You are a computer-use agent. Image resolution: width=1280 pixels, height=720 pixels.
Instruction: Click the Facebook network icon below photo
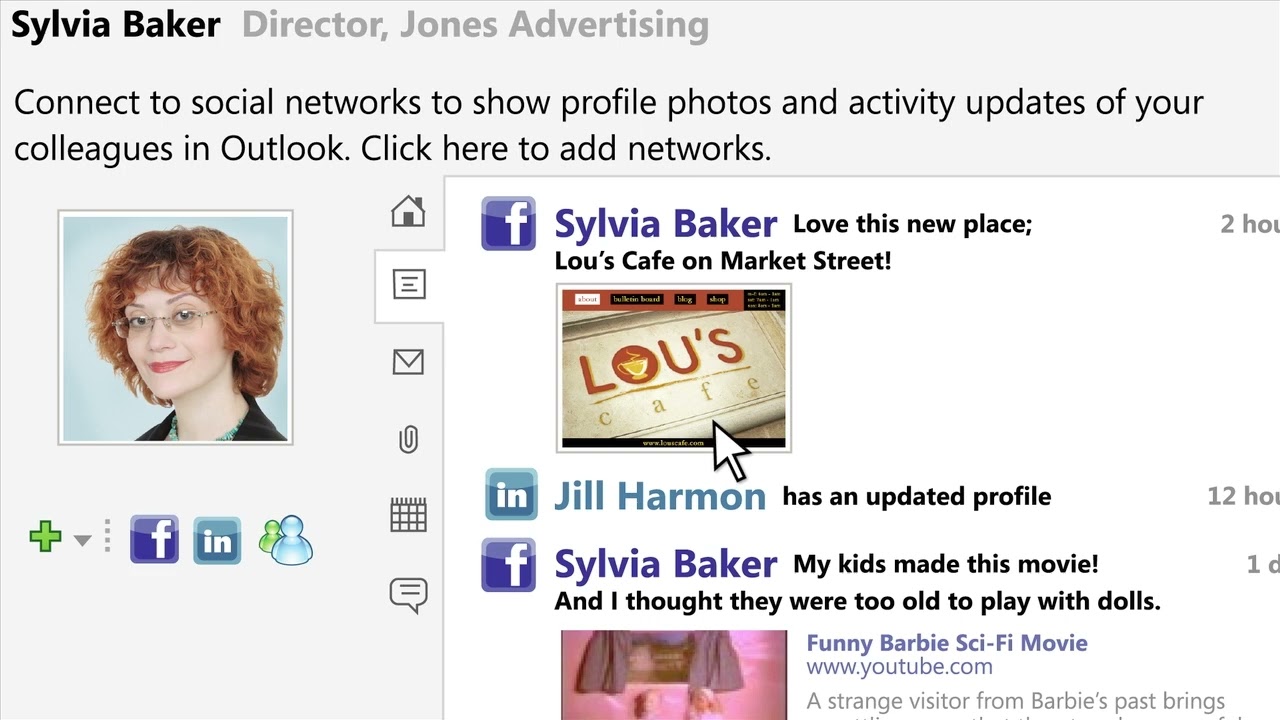click(x=154, y=539)
